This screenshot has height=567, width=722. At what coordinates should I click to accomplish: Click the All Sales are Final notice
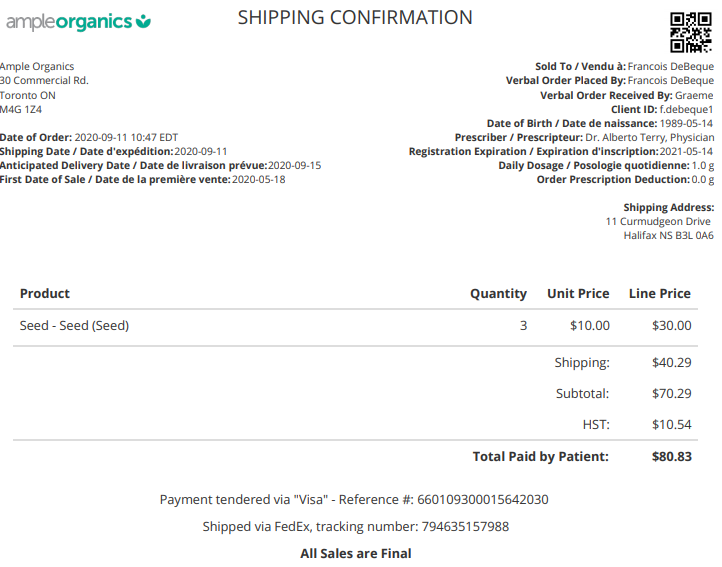click(x=356, y=554)
